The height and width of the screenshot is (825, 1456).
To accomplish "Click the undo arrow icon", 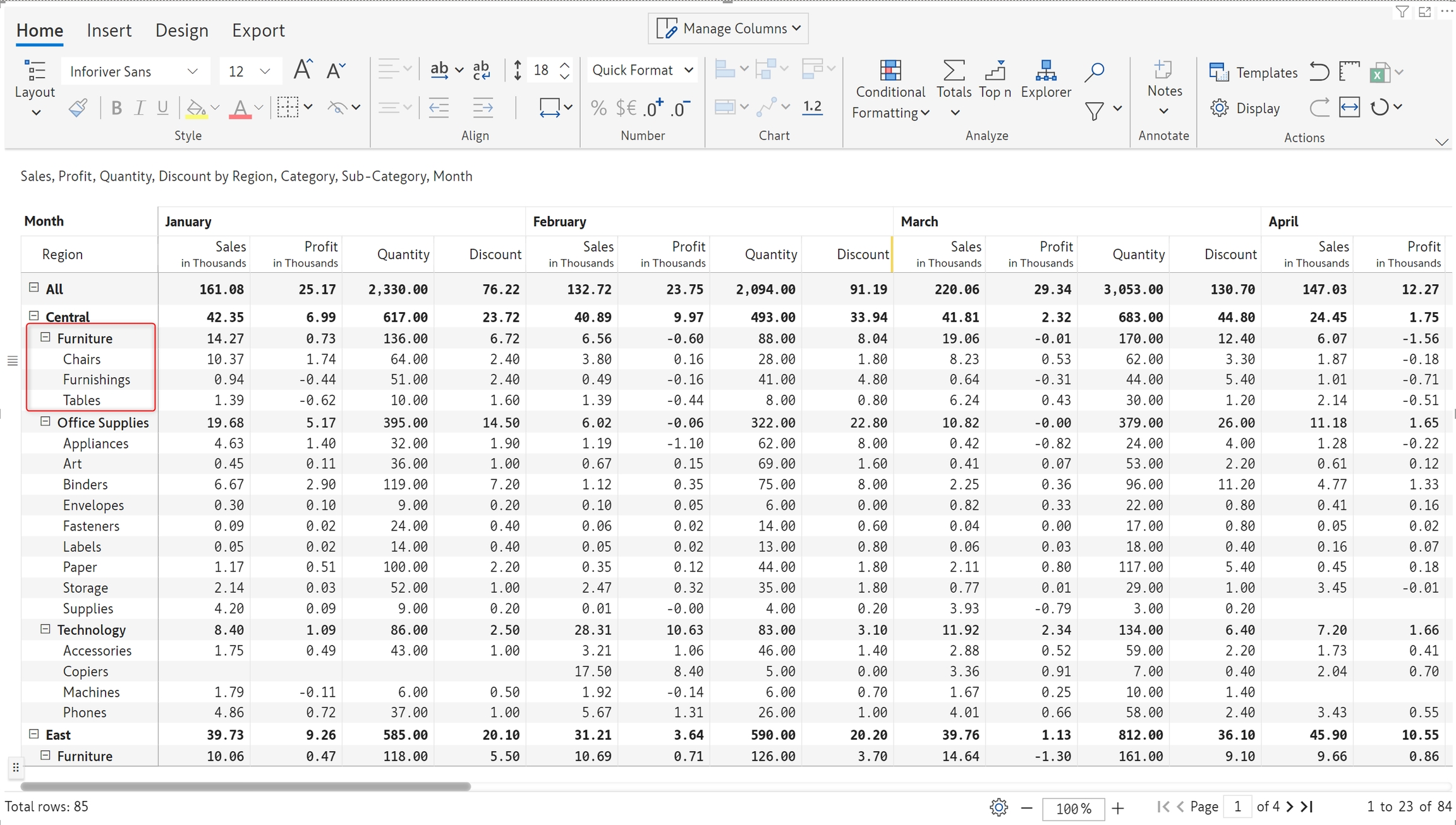I will (1319, 72).
